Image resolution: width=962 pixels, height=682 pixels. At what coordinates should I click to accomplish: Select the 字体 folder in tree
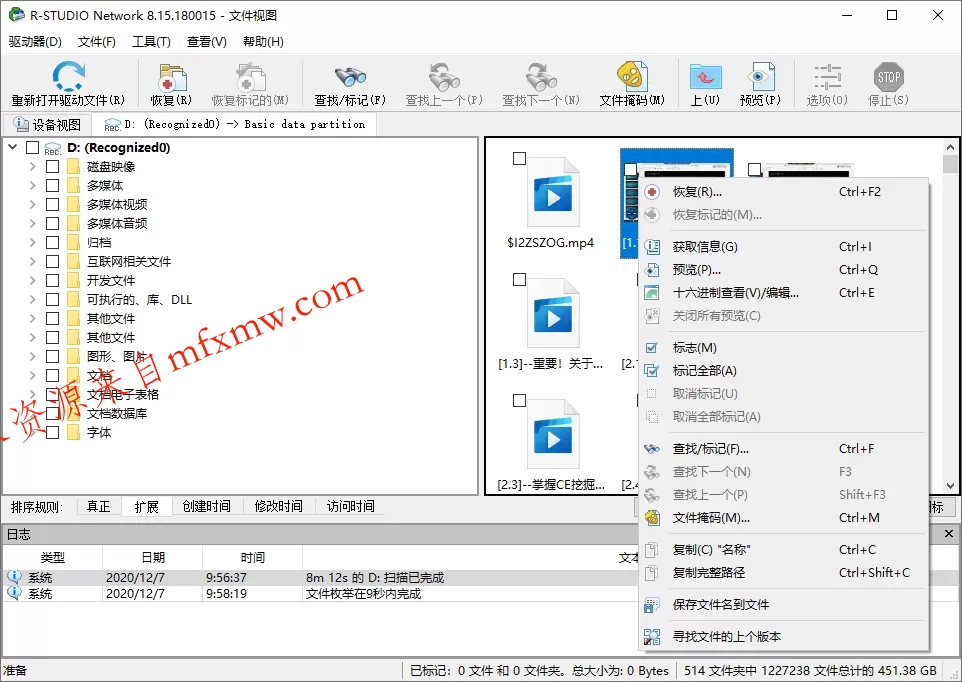click(x=99, y=432)
